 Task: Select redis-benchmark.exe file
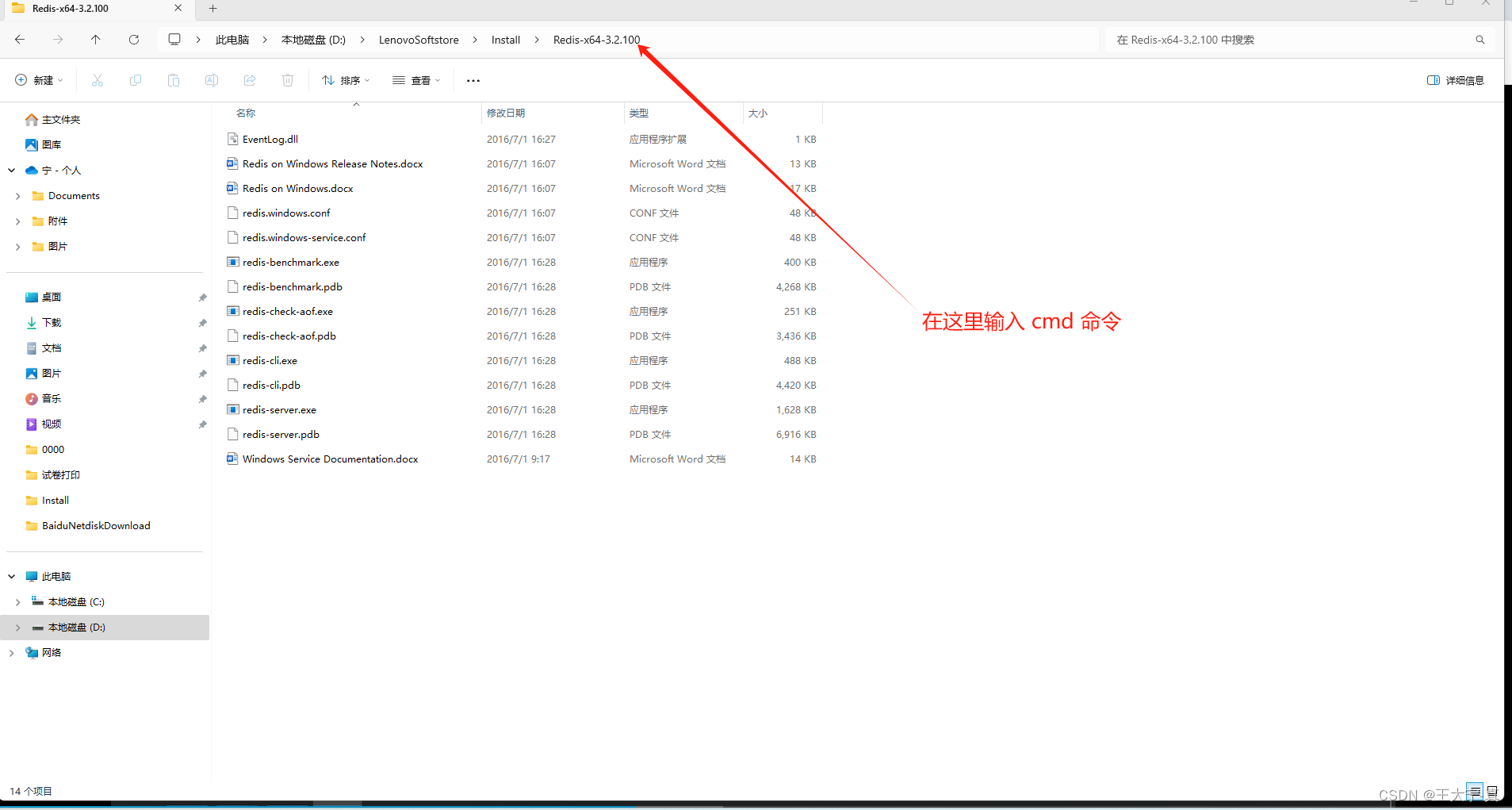[291, 262]
